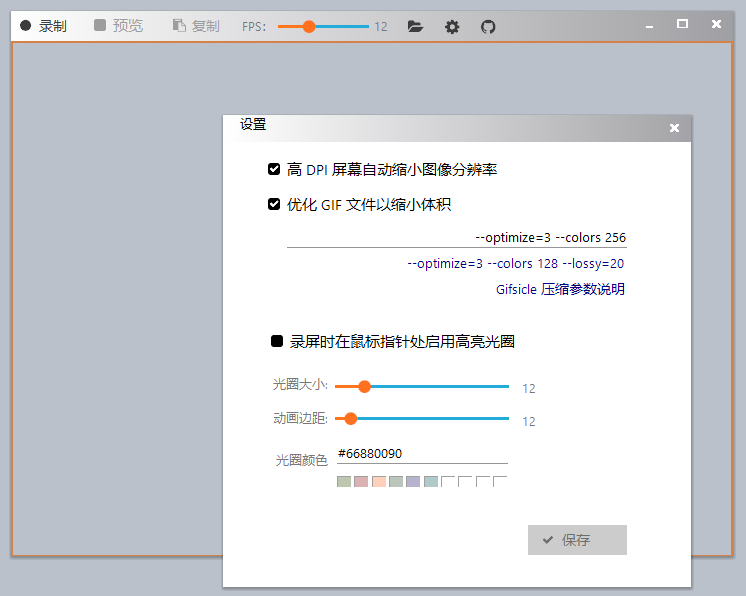Maximize the recorder window
Image resolution: width=746 pixels, height=596 pixels.
[682, 24]
